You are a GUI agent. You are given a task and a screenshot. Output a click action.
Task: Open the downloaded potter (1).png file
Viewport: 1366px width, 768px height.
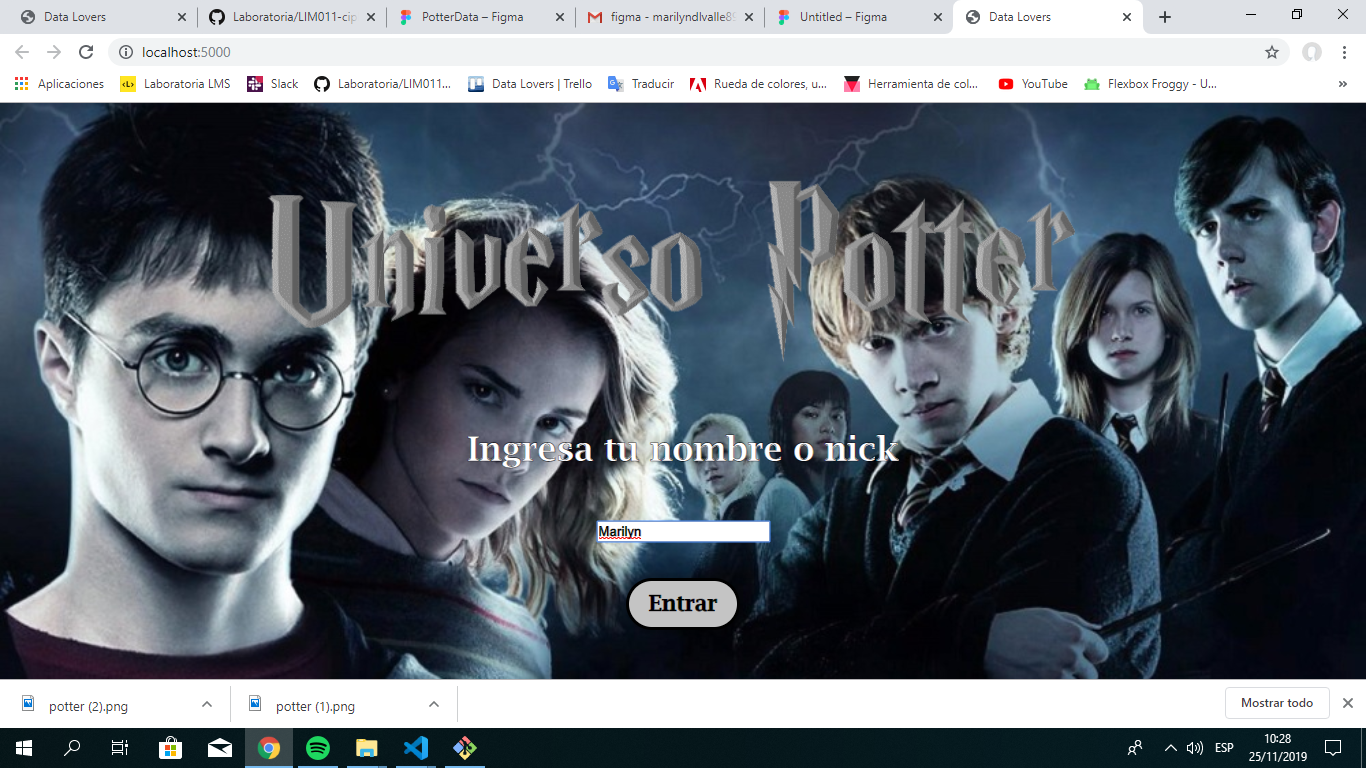click(x=315, y=705)
